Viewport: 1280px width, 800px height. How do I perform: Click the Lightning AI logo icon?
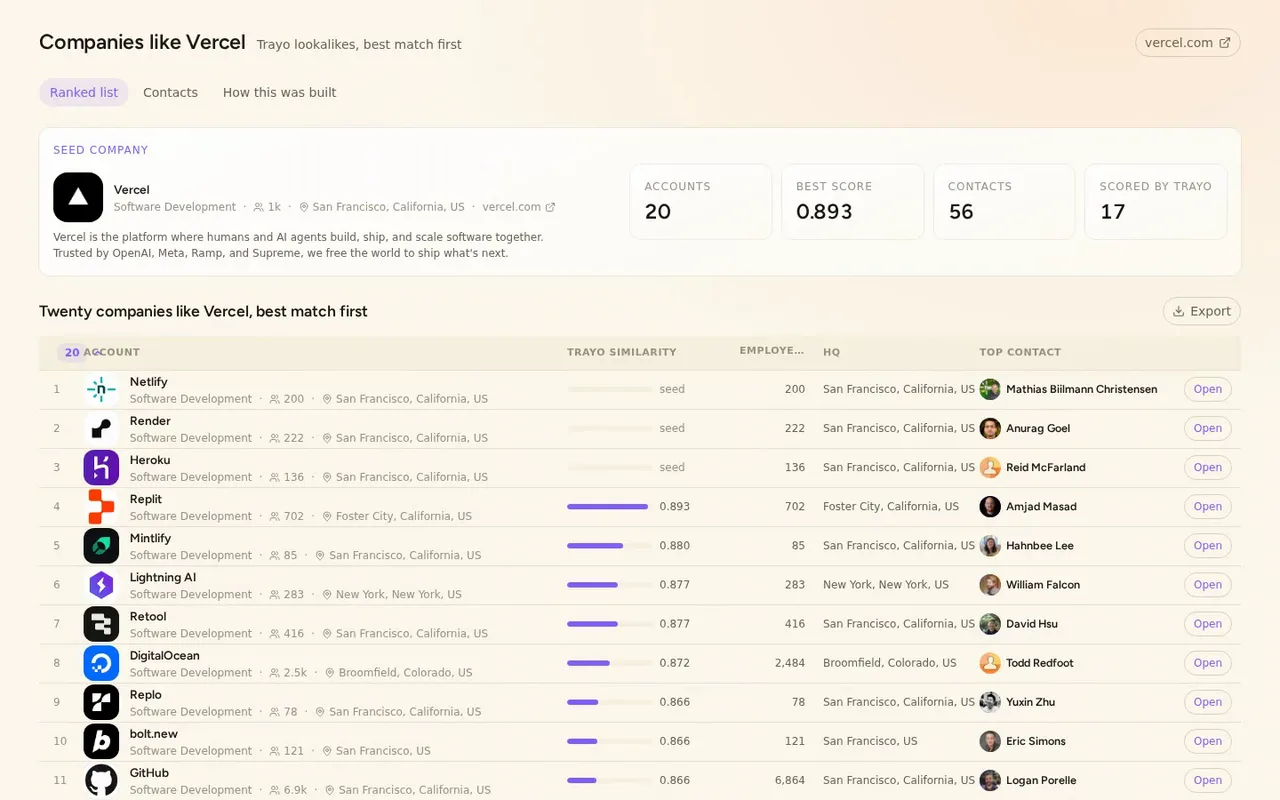point(101,585)
